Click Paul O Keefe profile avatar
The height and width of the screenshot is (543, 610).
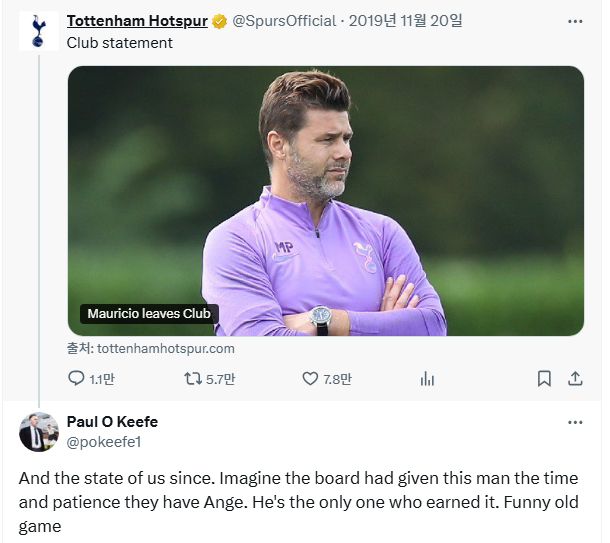38,432
